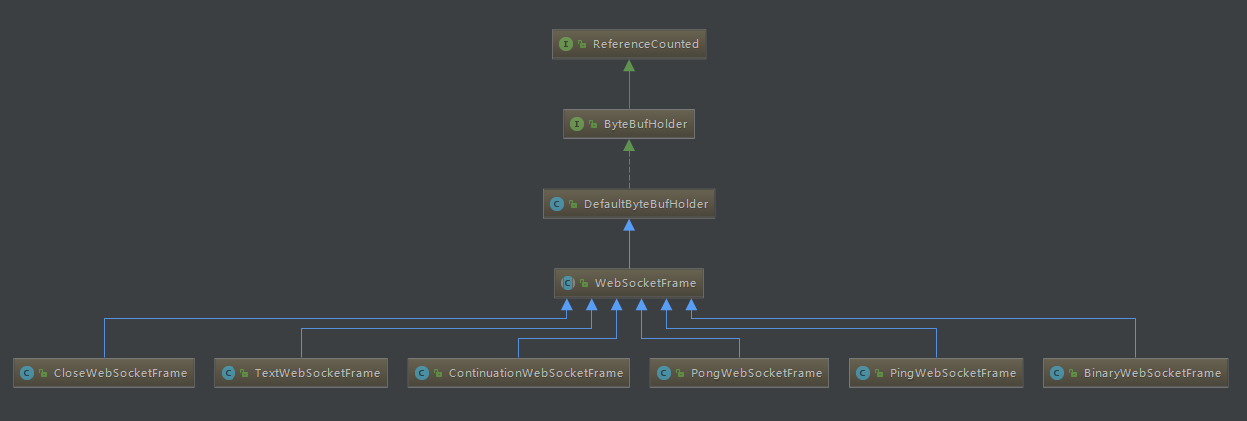
Task: Click the interface icon on ReferenceCounted
Action: point(566,44)
